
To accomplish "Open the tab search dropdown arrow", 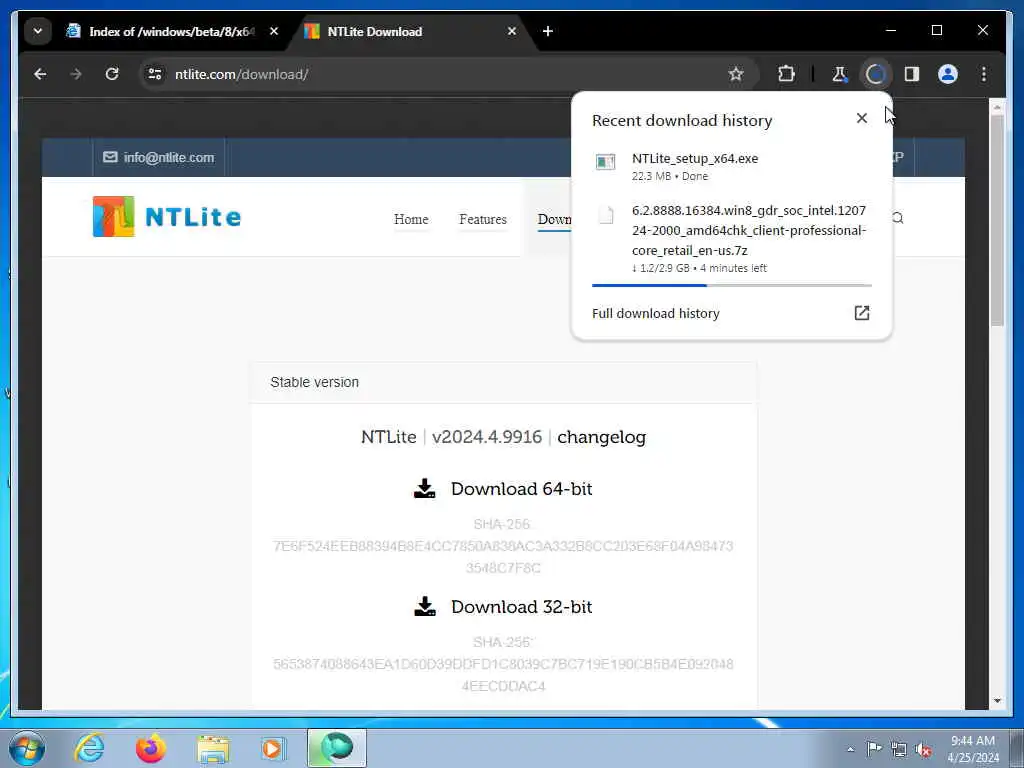I will [38, 31].
